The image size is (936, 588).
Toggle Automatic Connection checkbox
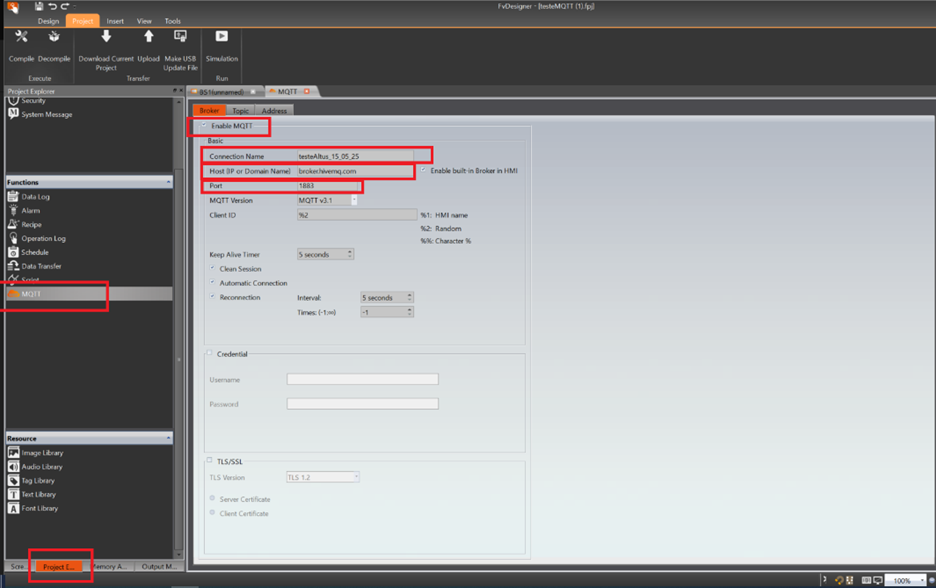click(x=212, y=282)
